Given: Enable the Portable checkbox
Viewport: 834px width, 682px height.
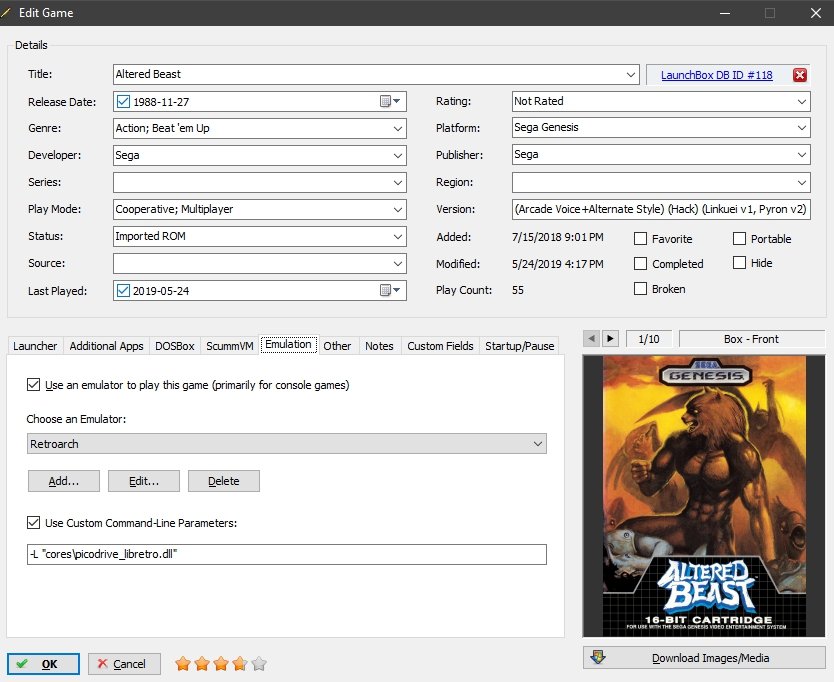Looking at the screenshot, I should coord(739,238).
